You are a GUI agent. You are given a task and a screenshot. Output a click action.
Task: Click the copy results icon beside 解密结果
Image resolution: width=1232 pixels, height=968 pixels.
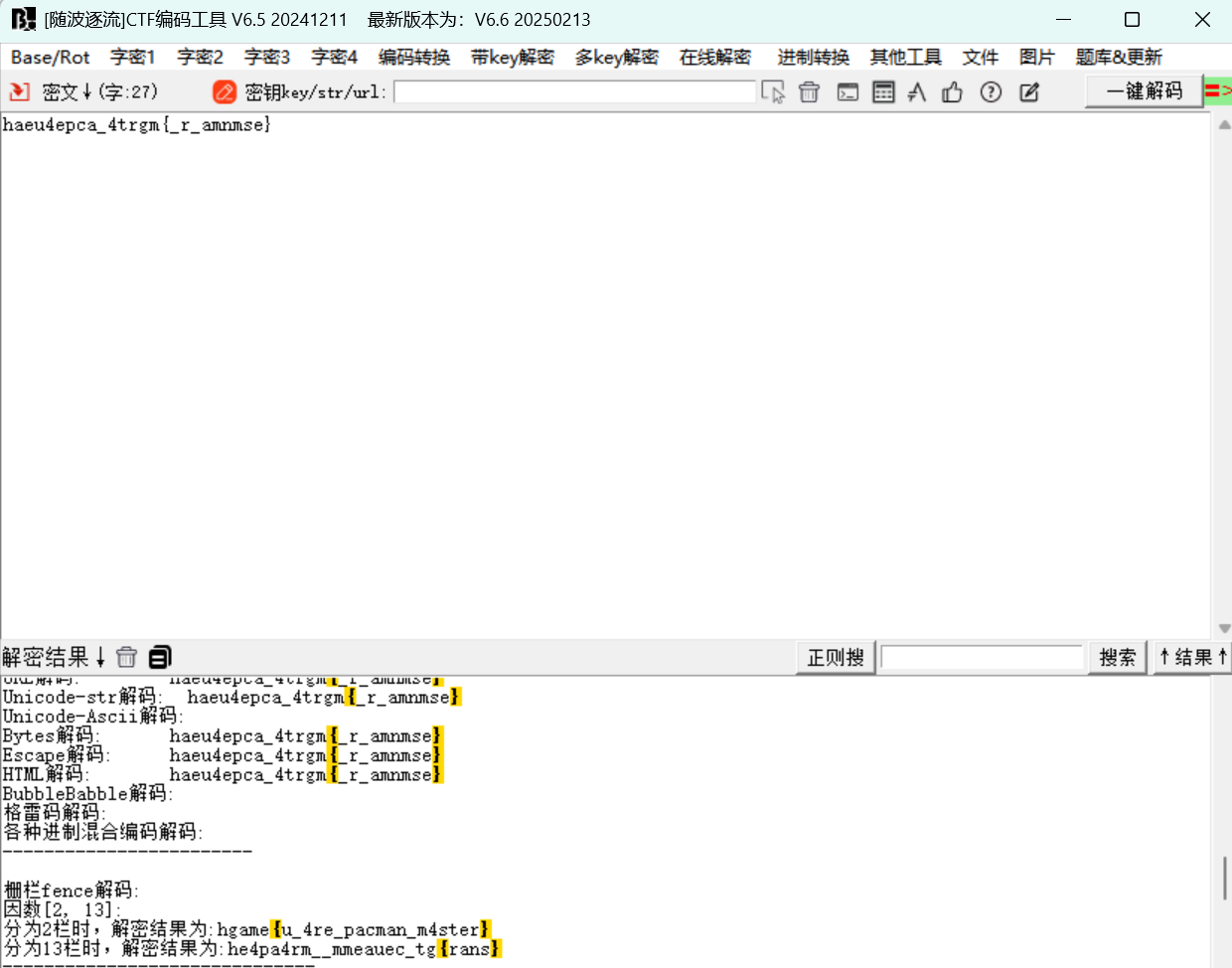click(160, 657)
